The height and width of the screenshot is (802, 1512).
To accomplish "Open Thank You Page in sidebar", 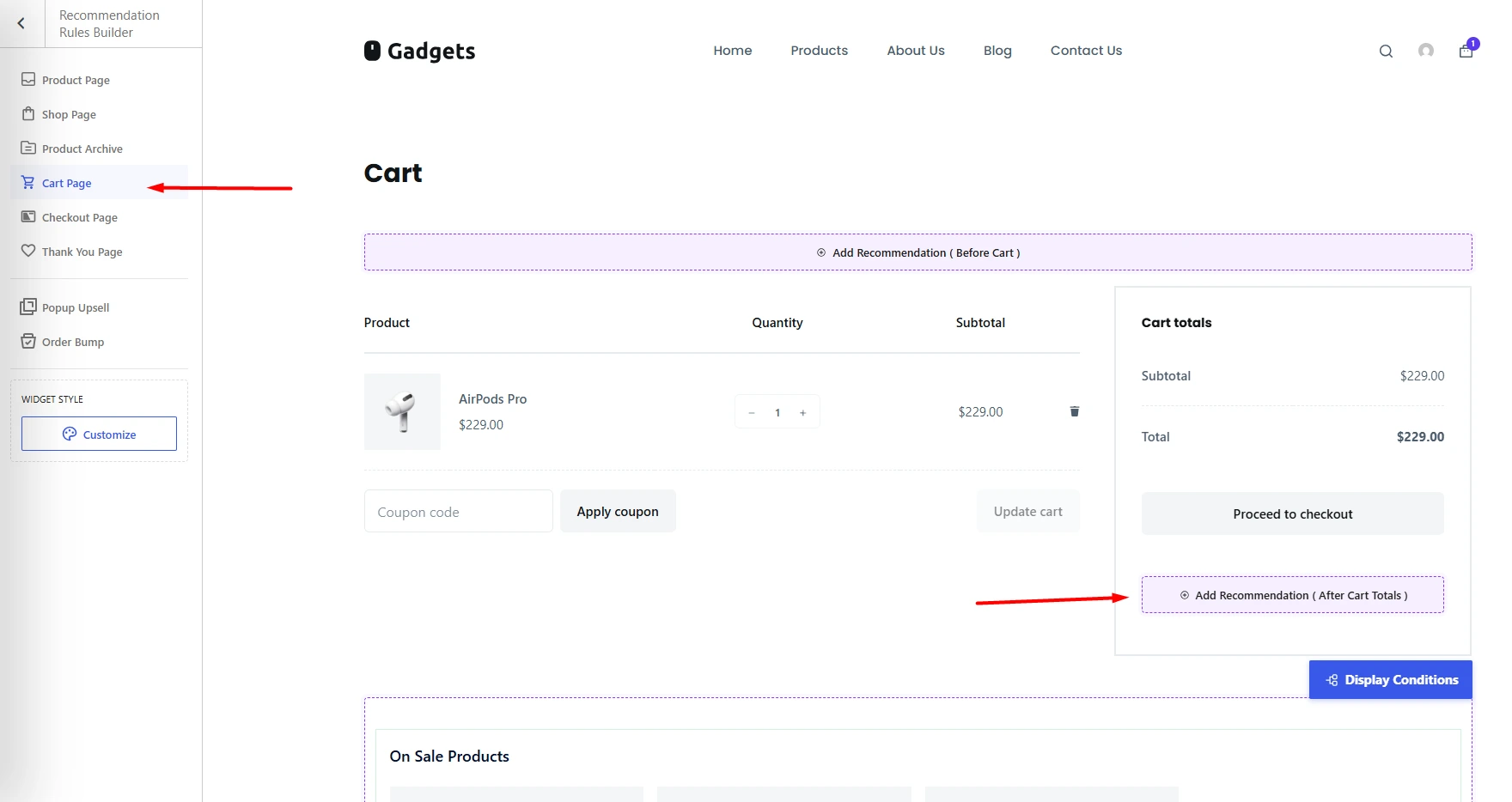I will (99, 252).
